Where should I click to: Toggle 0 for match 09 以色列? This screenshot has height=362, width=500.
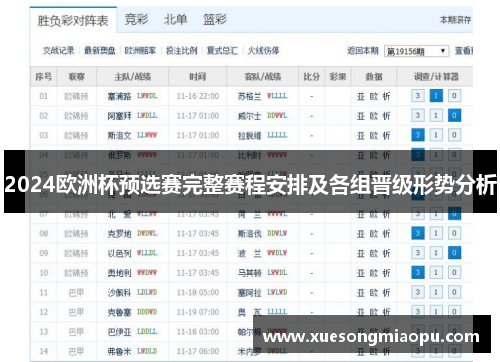pyautogui.click(x=454, y=253)
